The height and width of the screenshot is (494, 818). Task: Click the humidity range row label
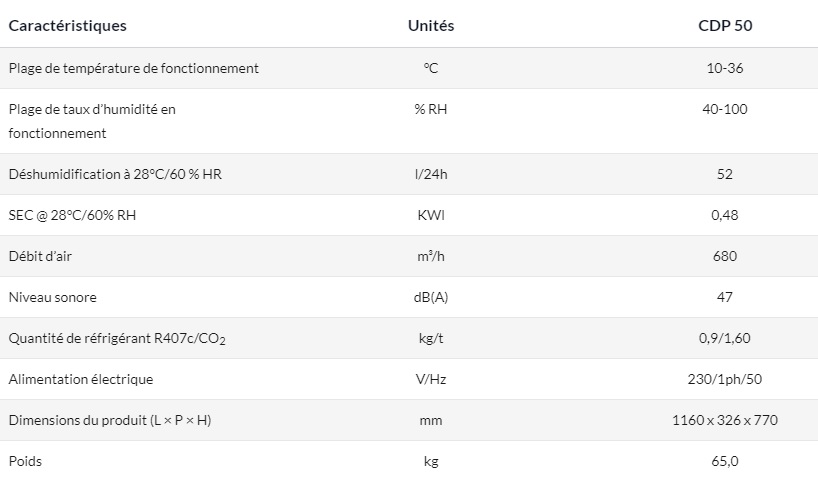pyautogui.click(x=92, y=120)
